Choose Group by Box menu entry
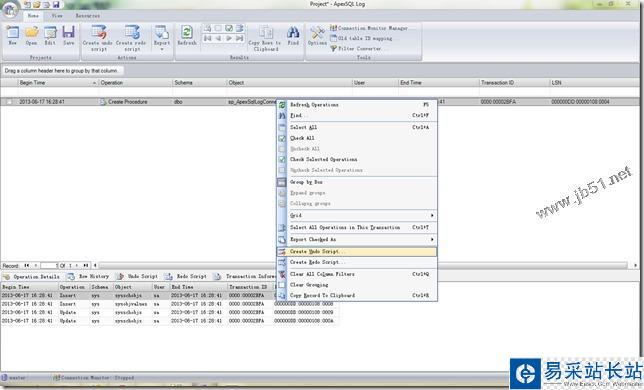644x390 pixels. pos(357,182)
